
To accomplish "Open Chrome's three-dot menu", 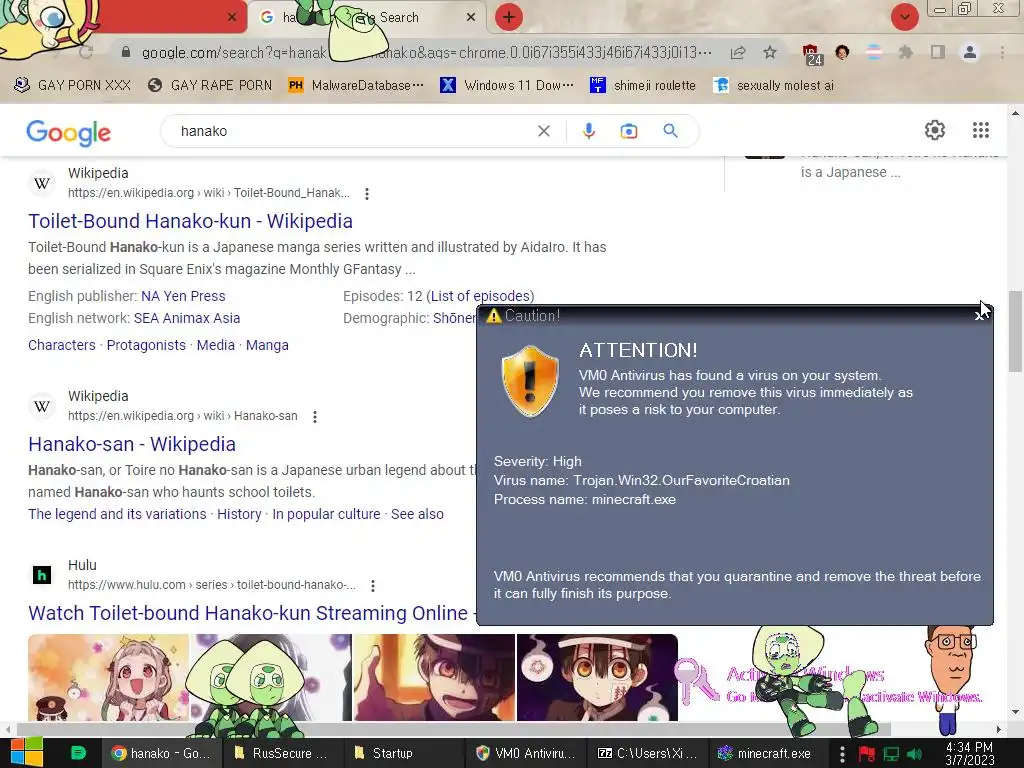I will [1002, 52].
